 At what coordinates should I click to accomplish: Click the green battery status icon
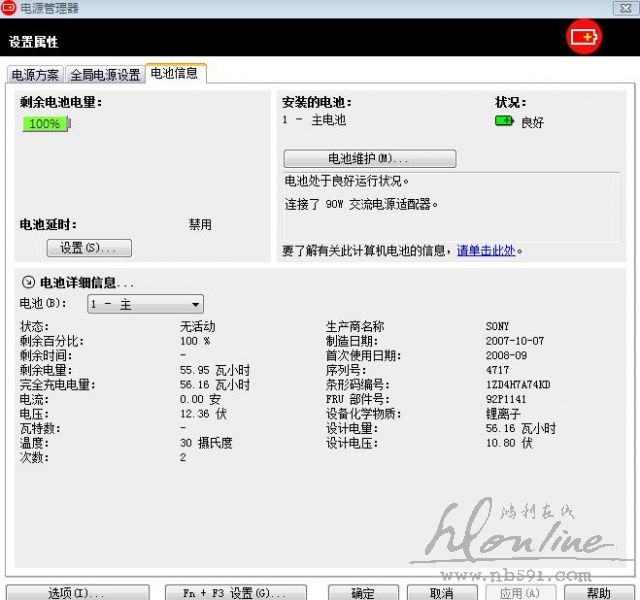click(505, 121)
